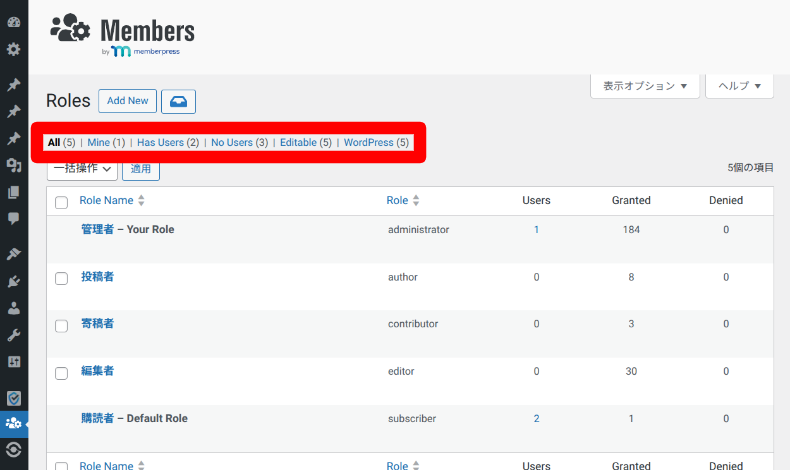
Task: Open the Tools wrench sidebar icon
Action: [14, 334]
